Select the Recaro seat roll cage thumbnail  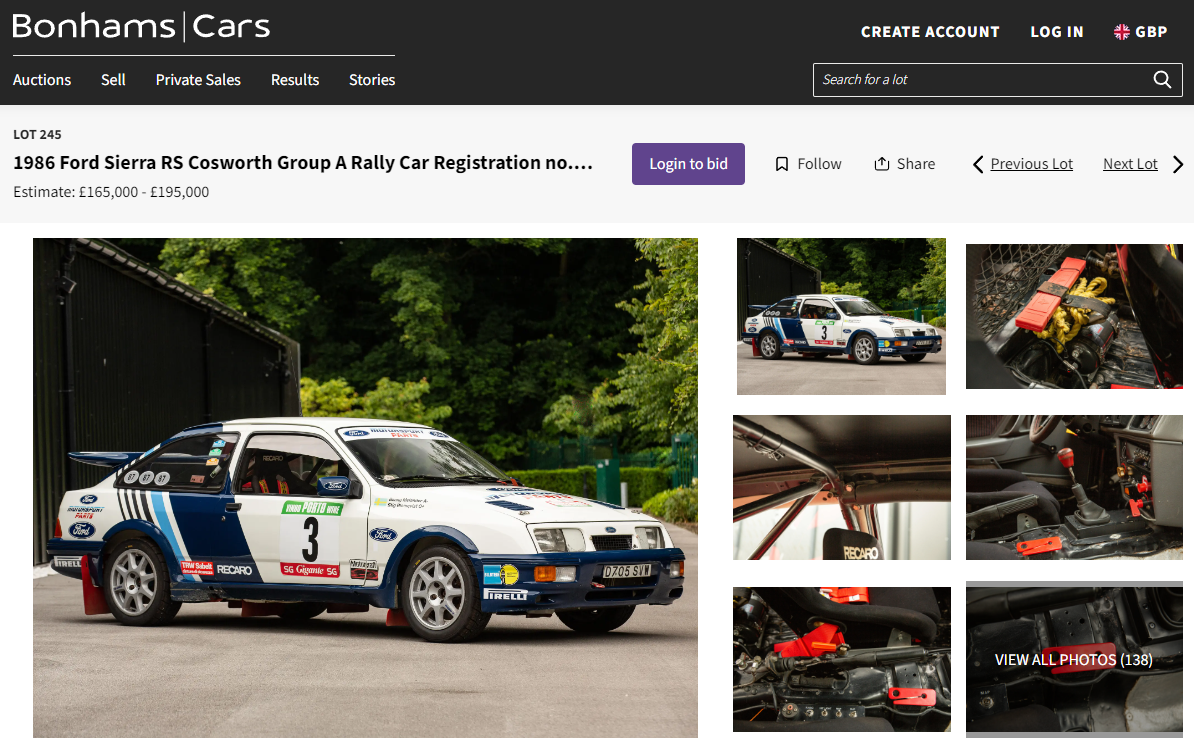(841, 488)
